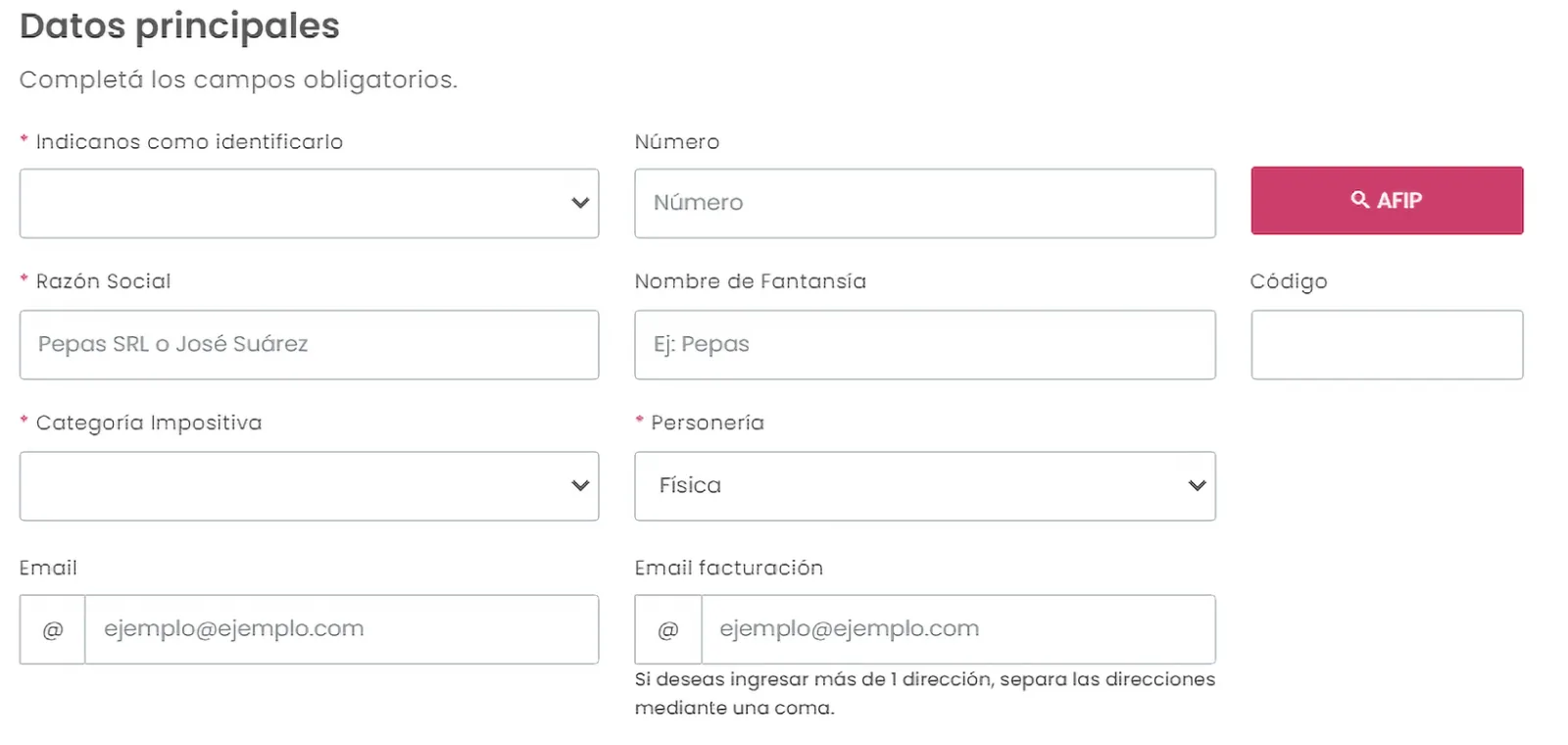Click the Código label text
The image size is (1568, 745).
tap(1288, 281)
